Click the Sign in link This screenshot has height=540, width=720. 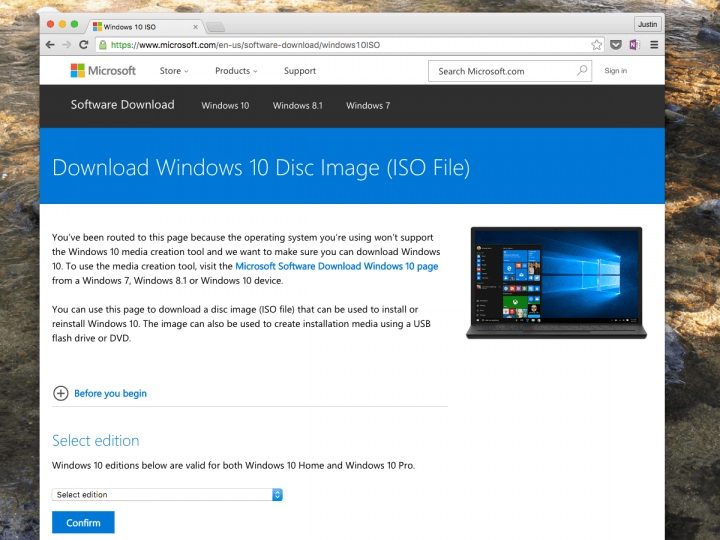click(615, 71)
